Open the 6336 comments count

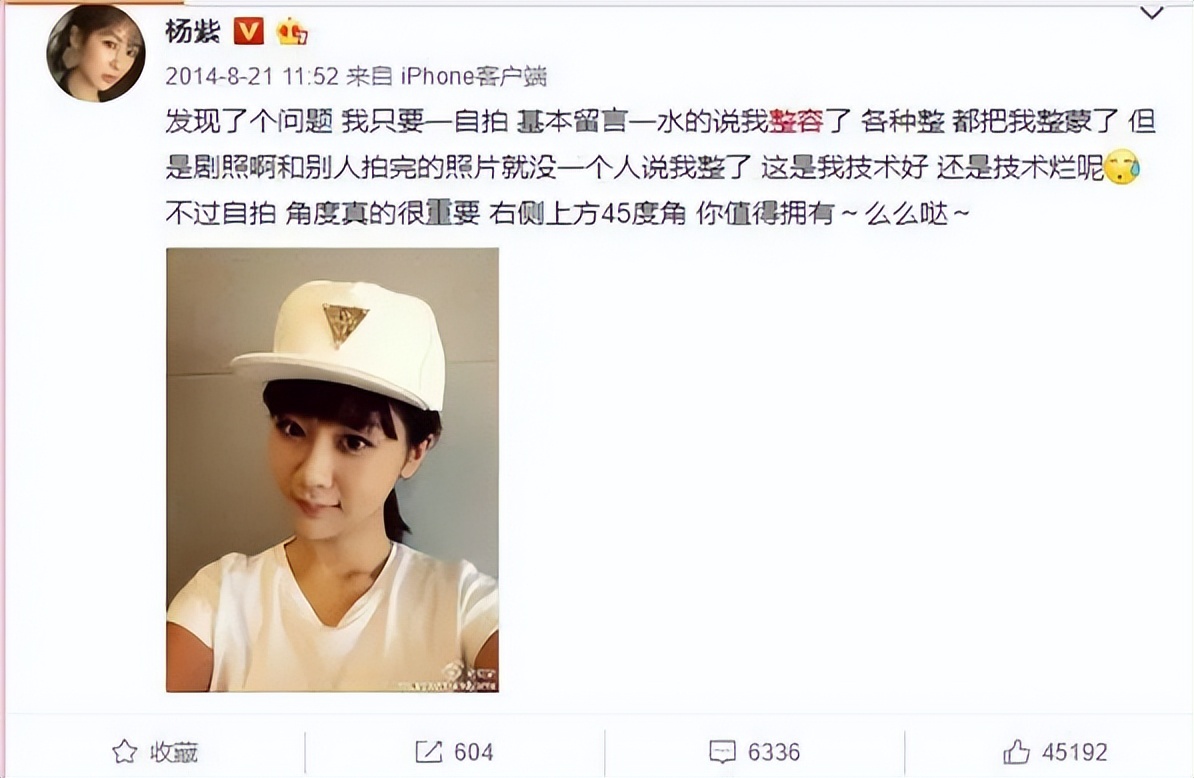pyautogui.click(x=774, y=752)
